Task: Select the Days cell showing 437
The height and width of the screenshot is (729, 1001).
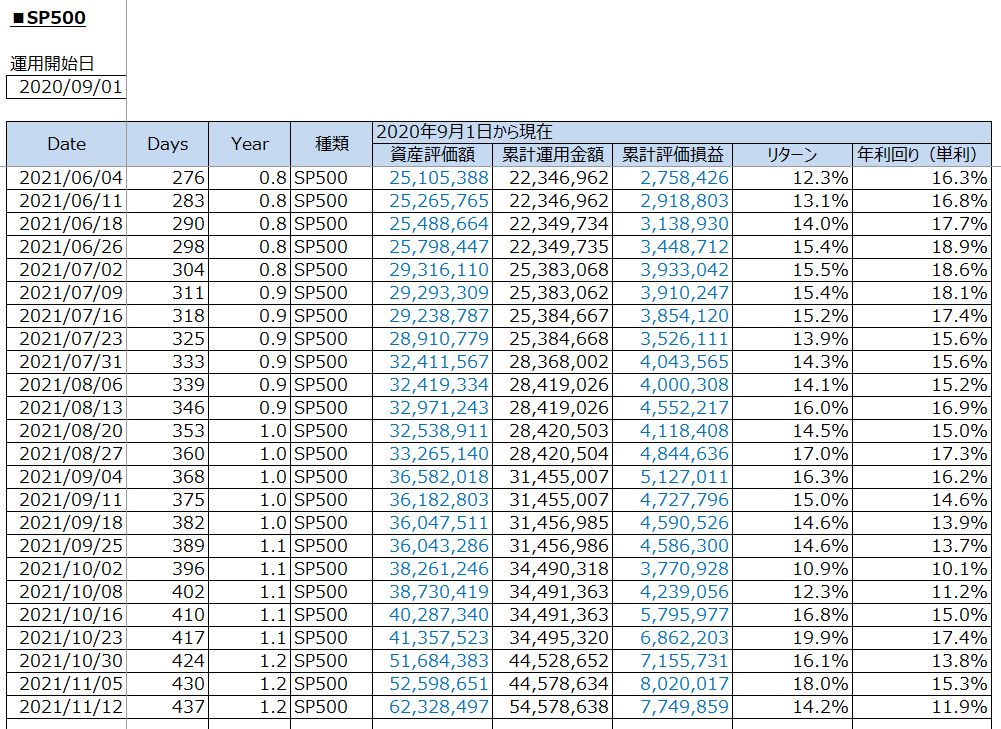Action: [x=167, y=707]
